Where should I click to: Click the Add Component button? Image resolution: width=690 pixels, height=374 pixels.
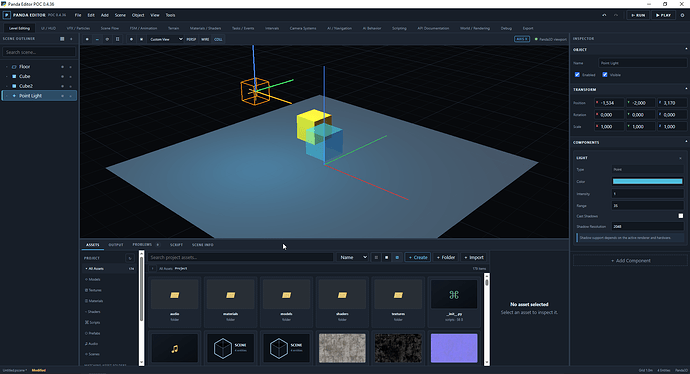630,260
